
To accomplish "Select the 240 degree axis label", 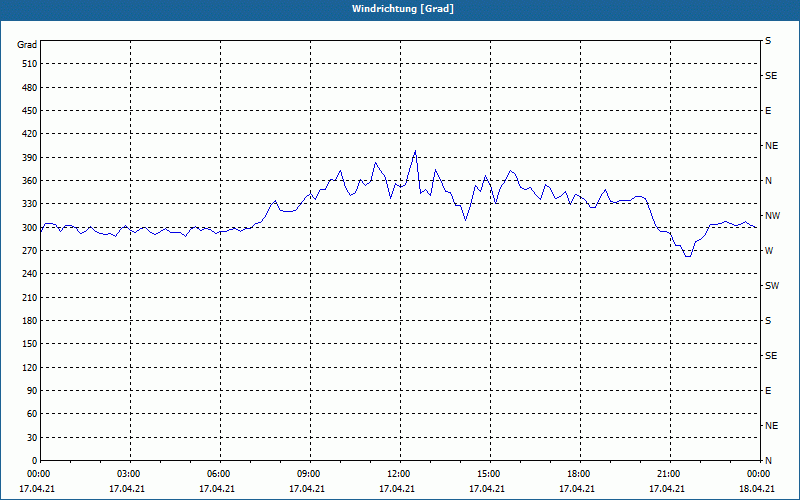I will (30, 274).
